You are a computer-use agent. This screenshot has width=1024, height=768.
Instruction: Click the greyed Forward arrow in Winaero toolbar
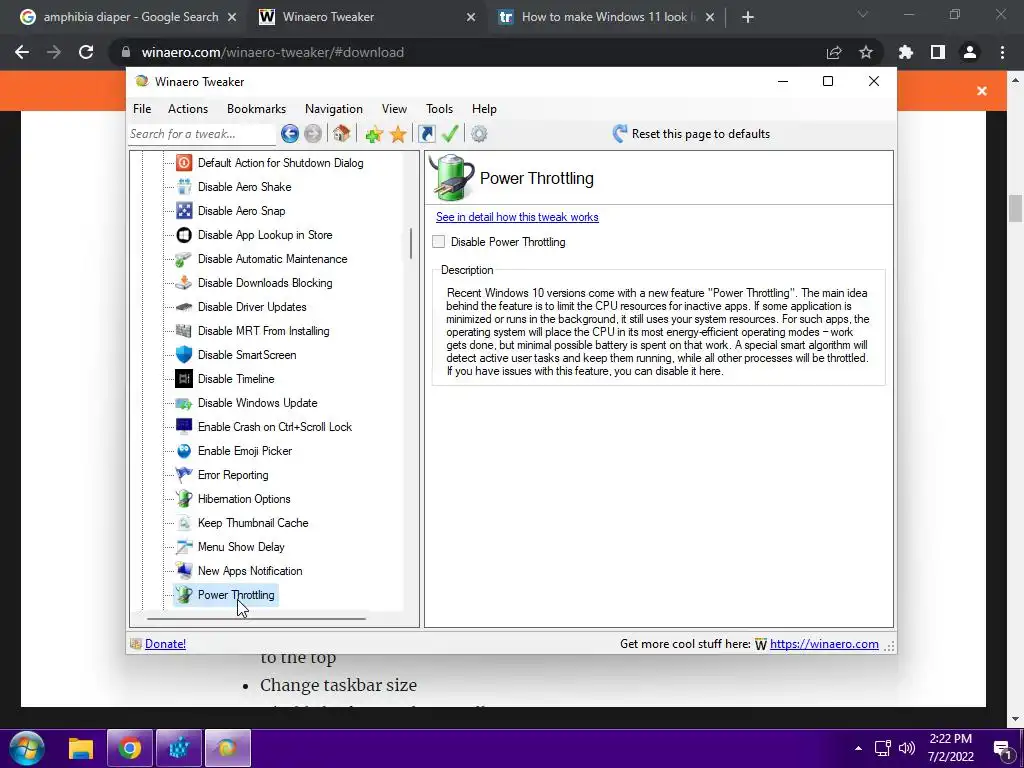click(313, 134)
